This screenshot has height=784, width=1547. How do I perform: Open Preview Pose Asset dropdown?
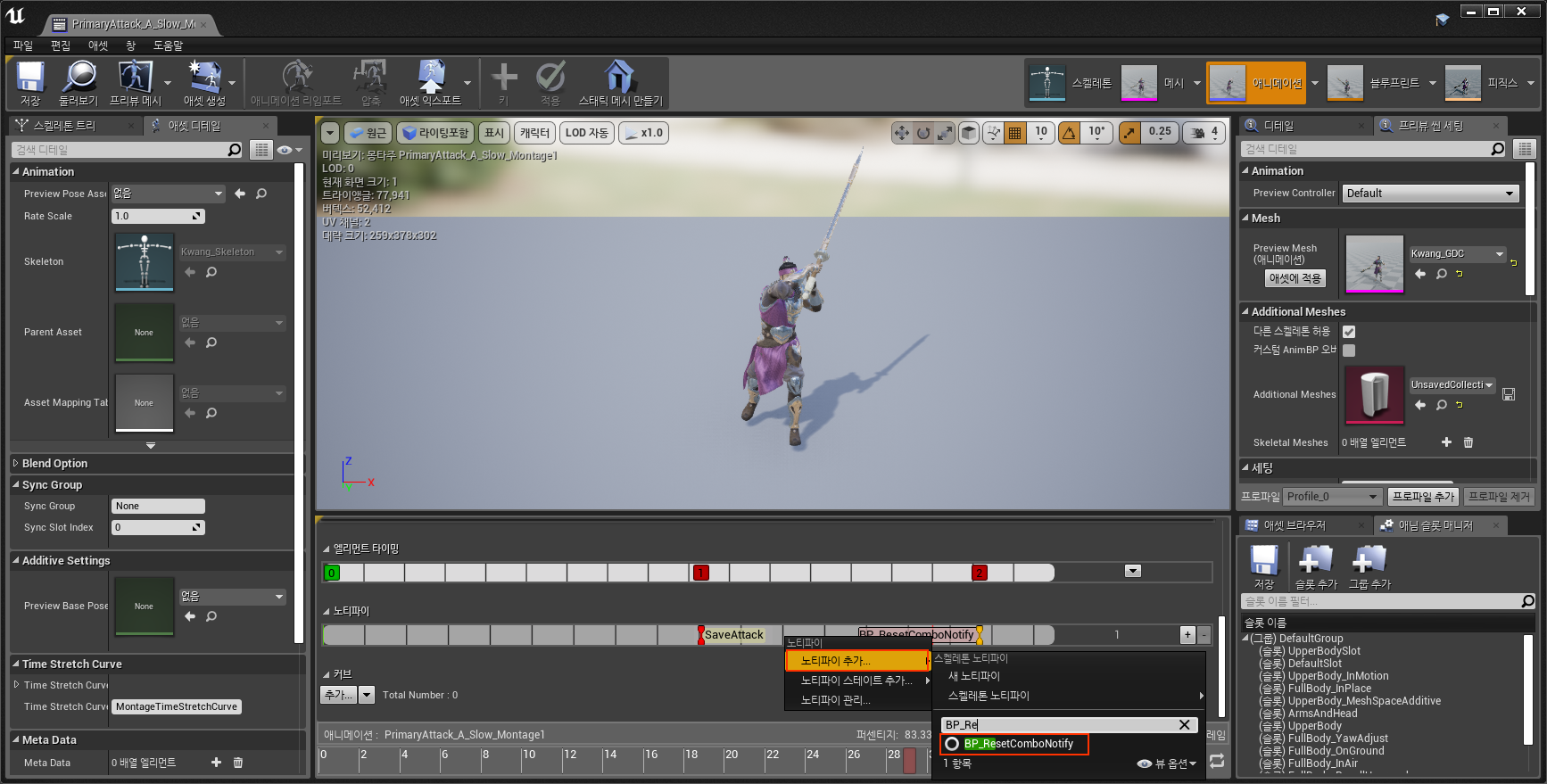pos(168,194)
